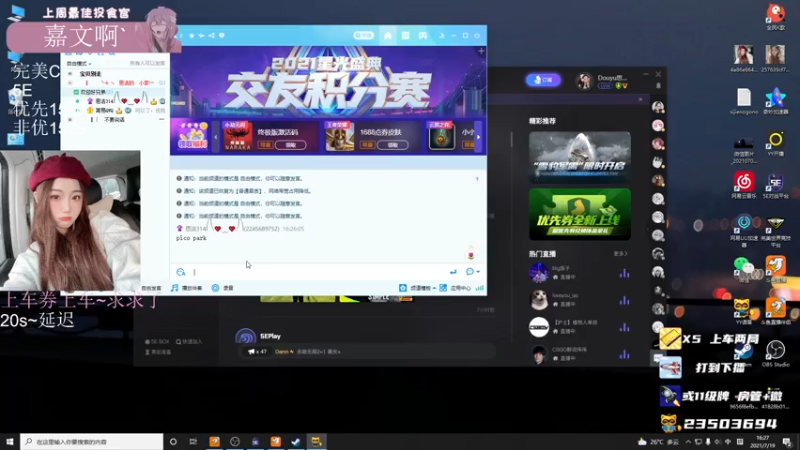Click the share icon in YY header
The width and height of the screenshot is (800, 450).
212,36
